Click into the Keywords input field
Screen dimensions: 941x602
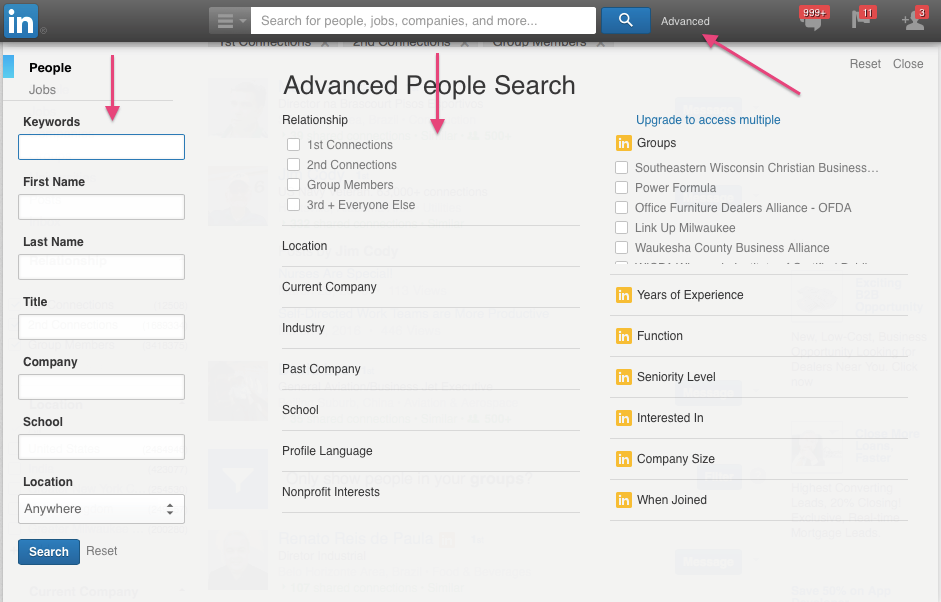pyautogui.click(x=101, y=148)
